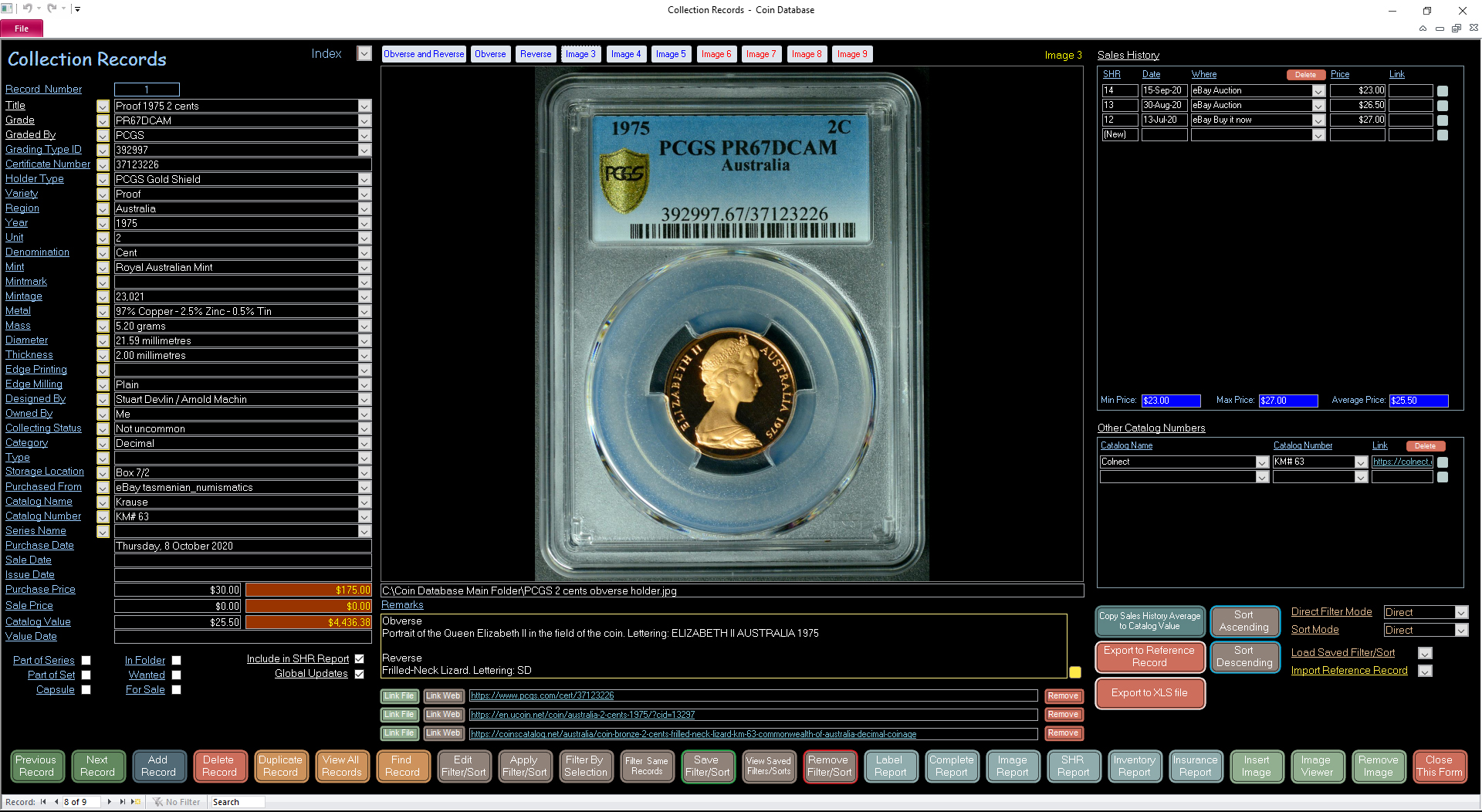Select Image 4 tab
The width and height of the screenshot is (1482, 812).
tap(626, 54)
